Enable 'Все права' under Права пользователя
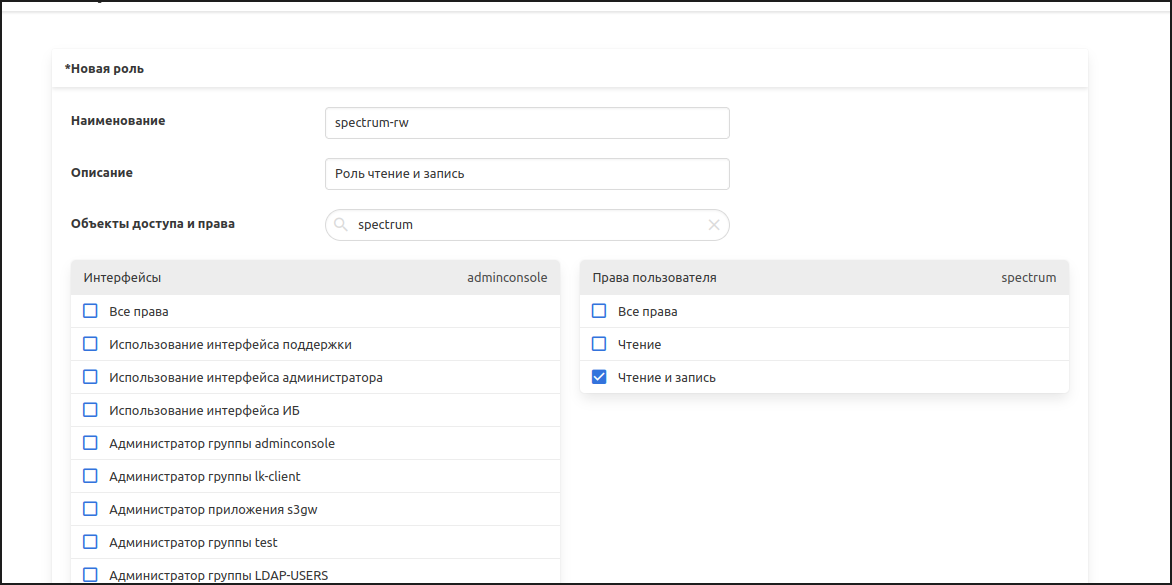1172x585 pixels. pyautogui.click(x=599, y=311)
